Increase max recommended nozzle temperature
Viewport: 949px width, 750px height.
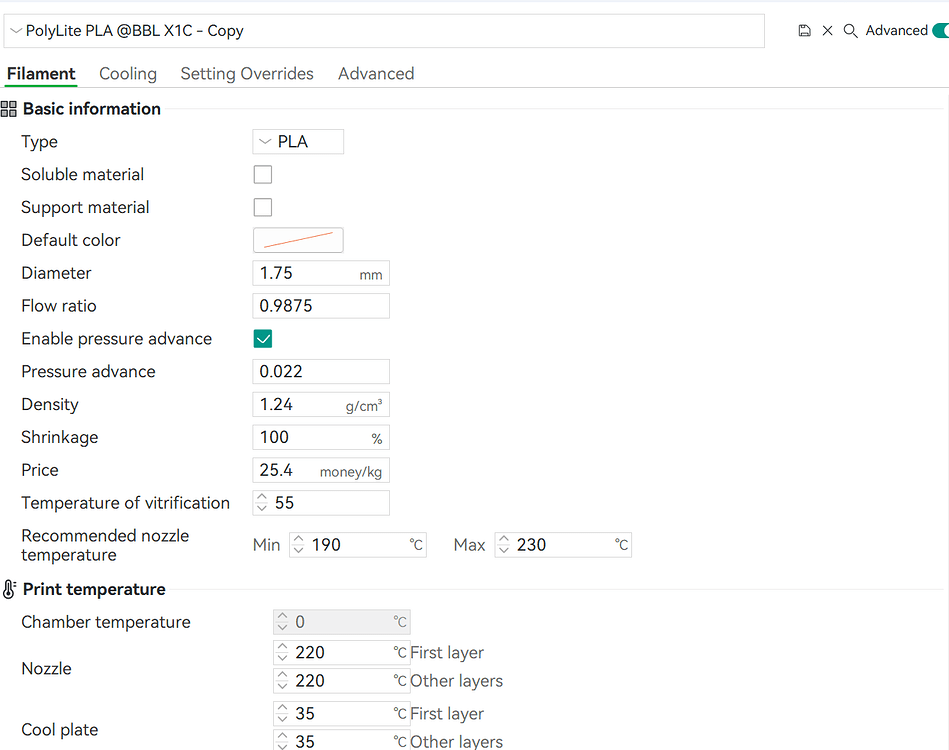[504, 540]
